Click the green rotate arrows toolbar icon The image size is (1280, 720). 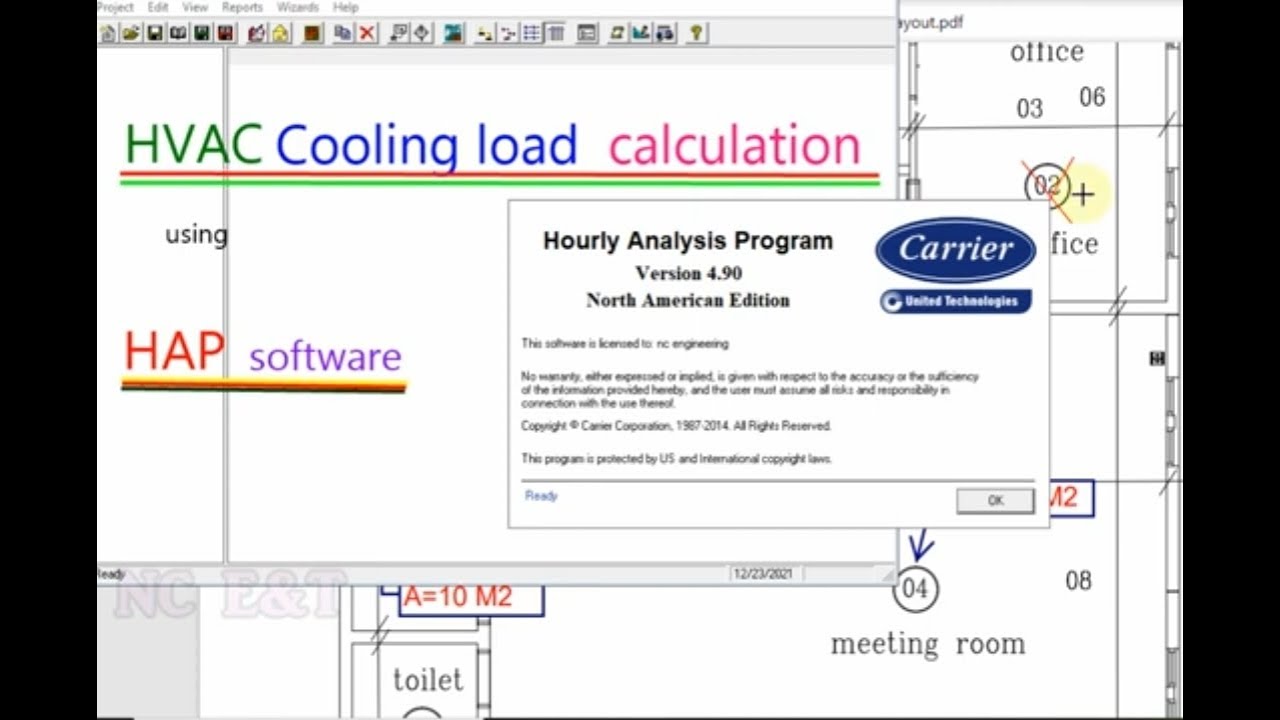tap(618, 33)
